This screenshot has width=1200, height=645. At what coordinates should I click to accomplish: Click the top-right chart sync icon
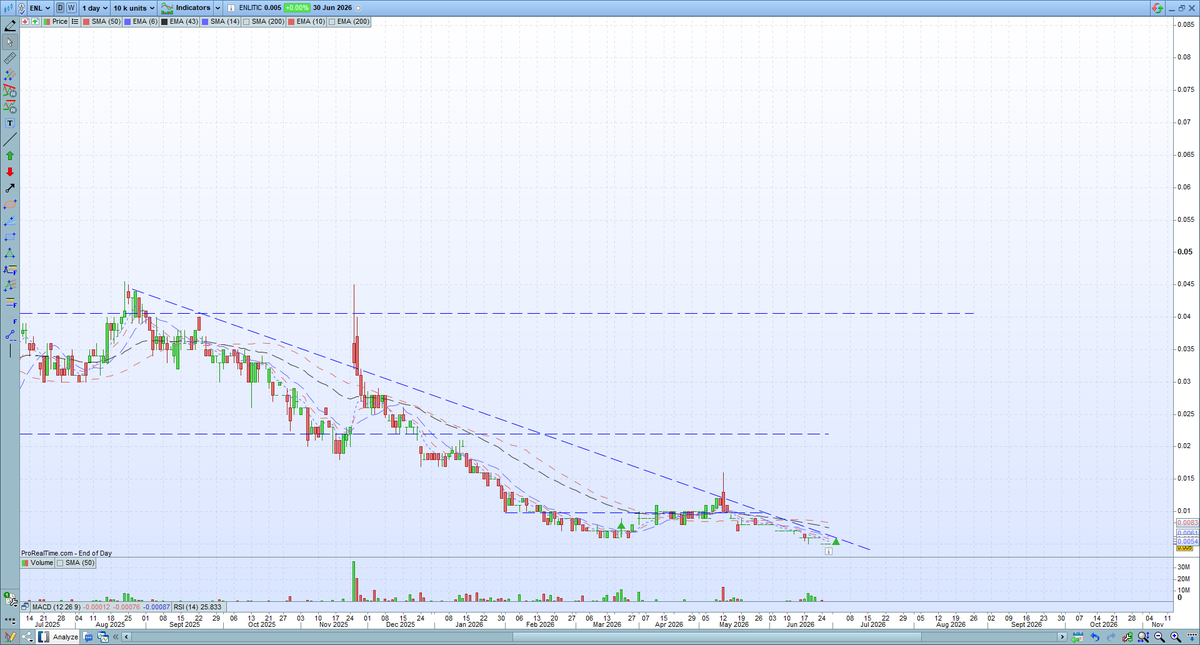[x=1157, y=7]
